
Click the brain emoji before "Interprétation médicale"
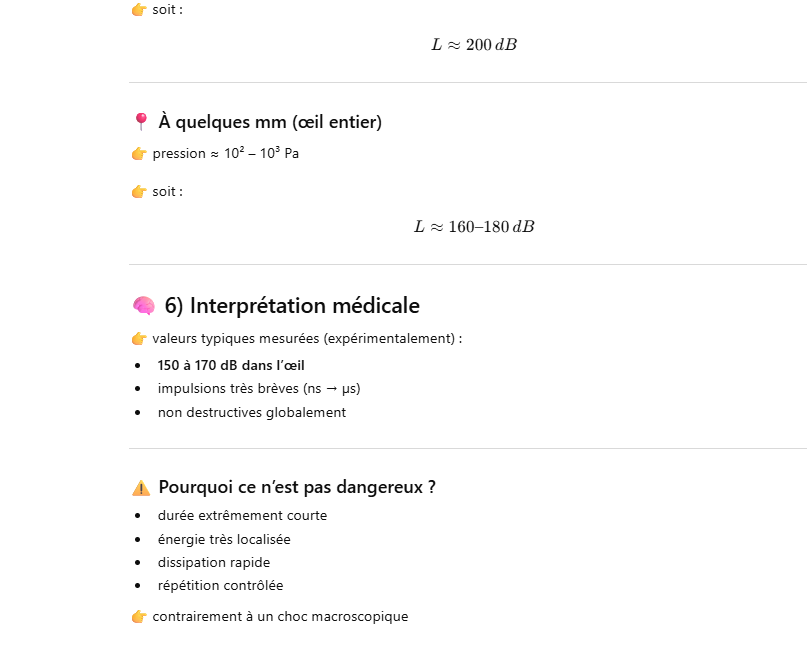click(x=143, y=306)
